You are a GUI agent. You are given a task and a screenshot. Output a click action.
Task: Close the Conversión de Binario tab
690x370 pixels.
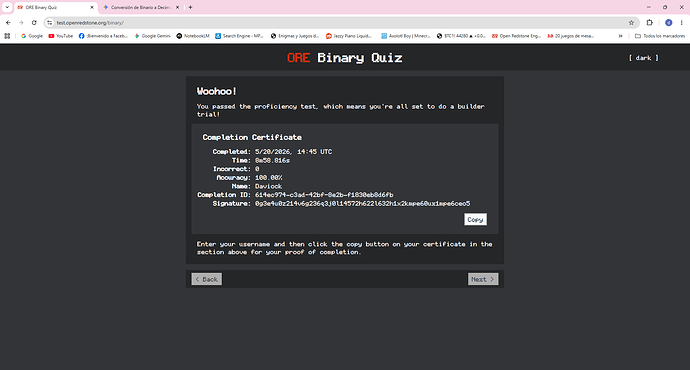(x=177, y=7)
